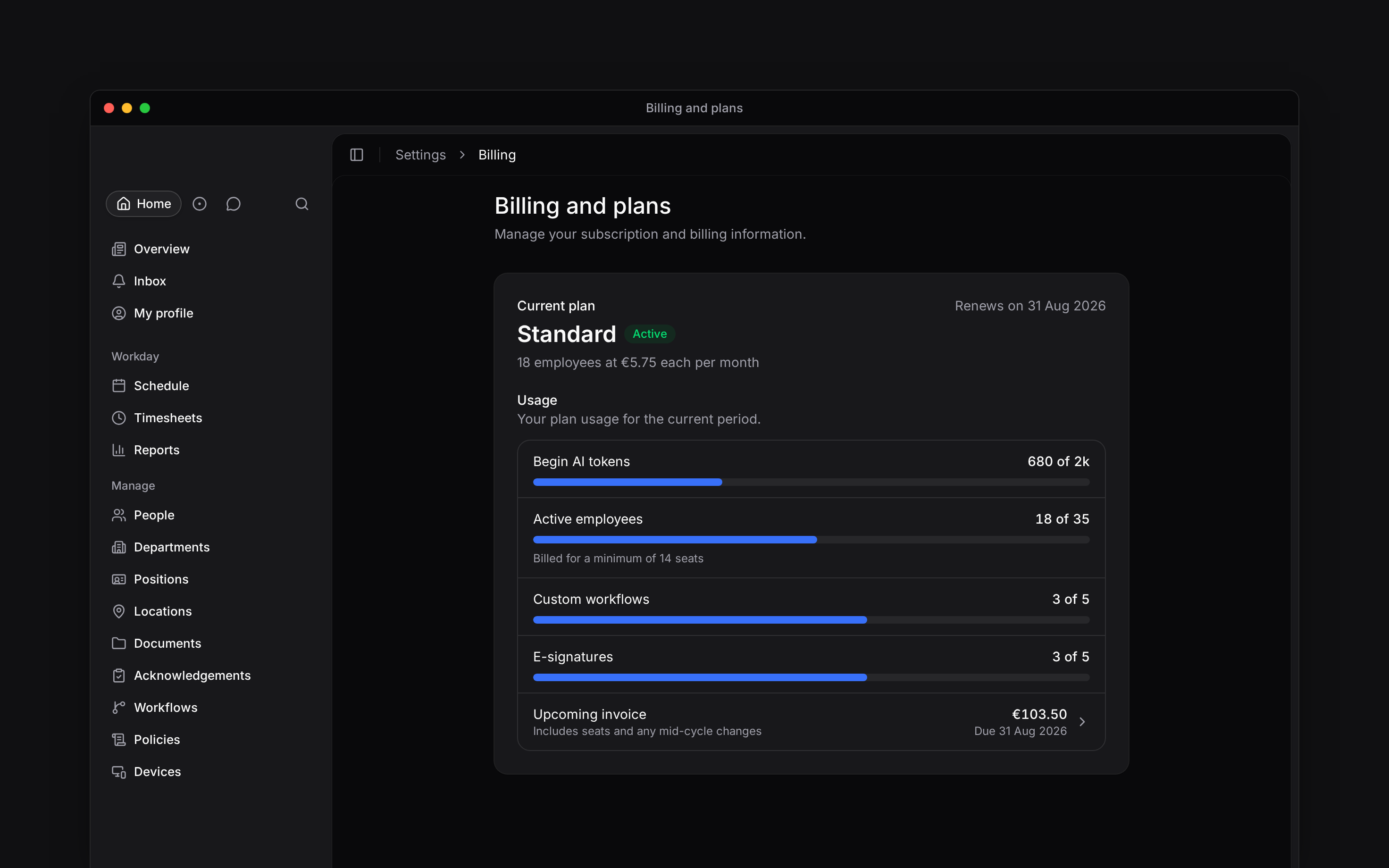Click the "3 of 5" Custom workflows value

point(1071,599)
